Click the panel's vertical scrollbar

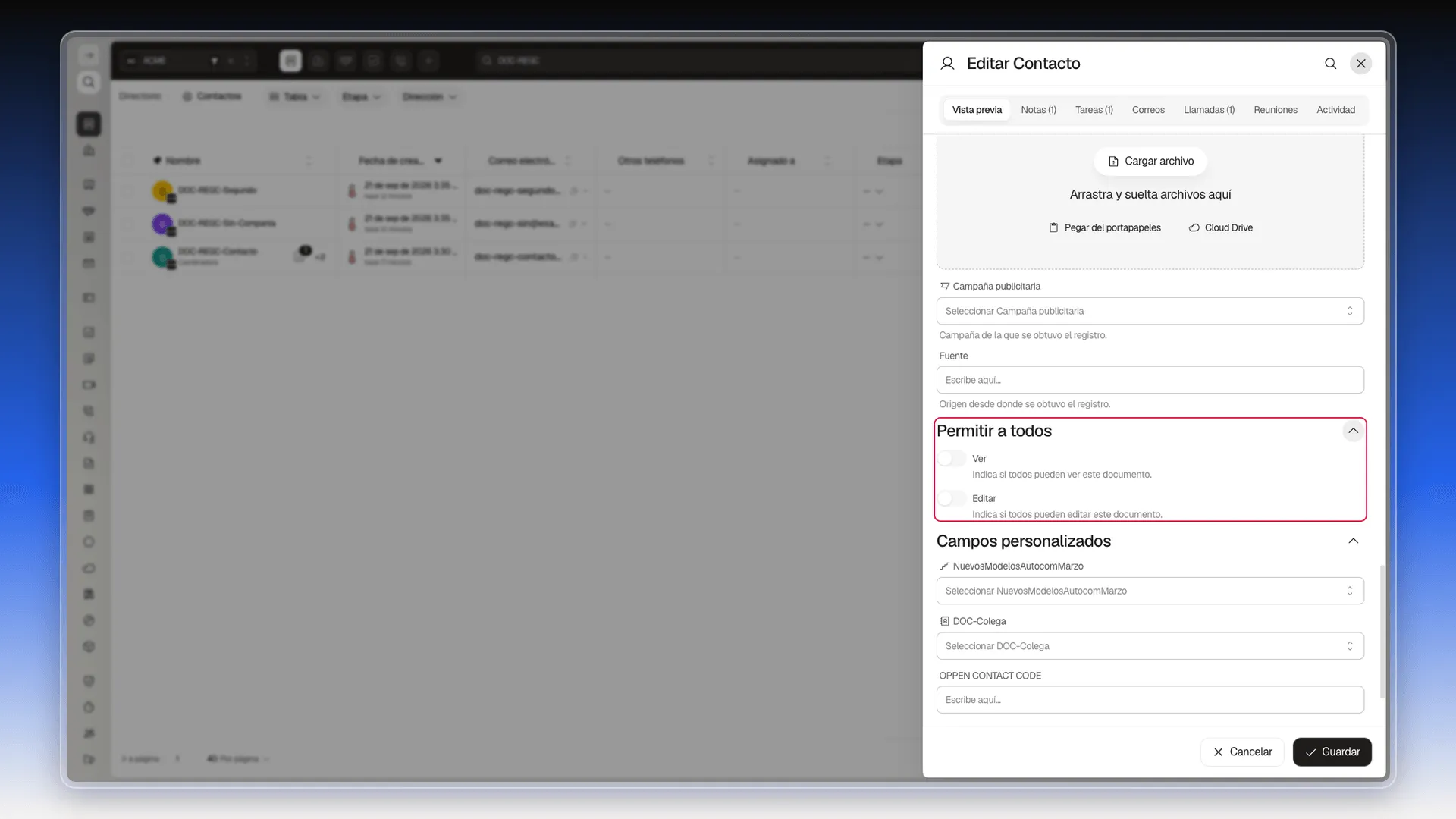(x=1382, y=631)
